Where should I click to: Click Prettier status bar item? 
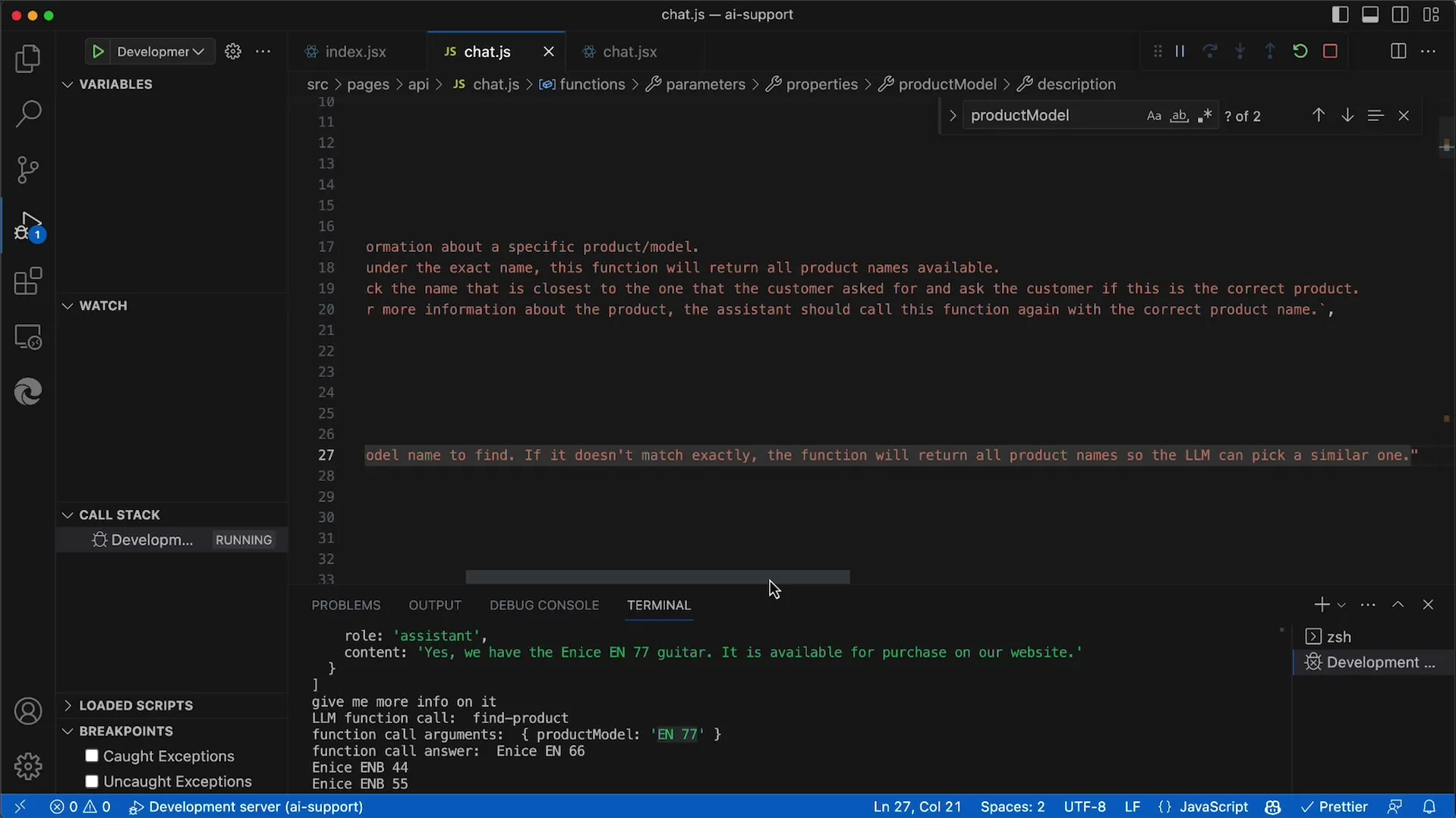pyautogui.click(x=1334, y=807)
